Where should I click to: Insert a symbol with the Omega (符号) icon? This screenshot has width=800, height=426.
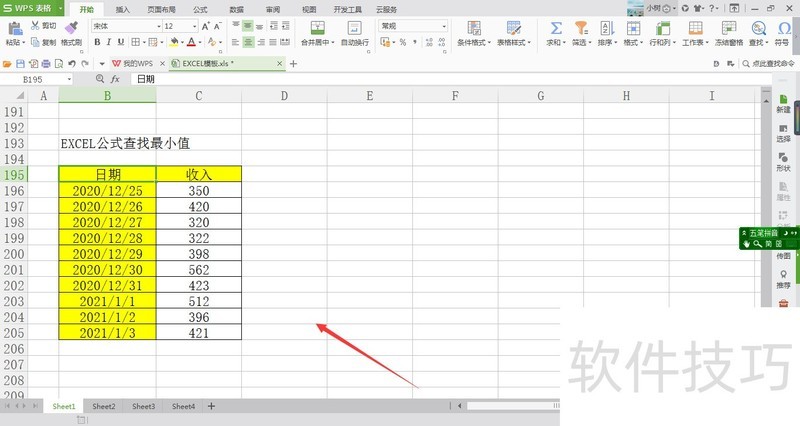784,28
